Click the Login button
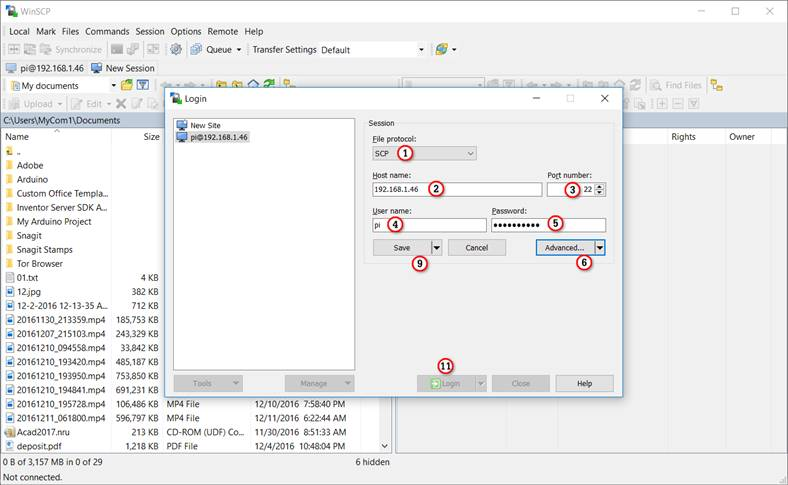 (x=446, y=383)
